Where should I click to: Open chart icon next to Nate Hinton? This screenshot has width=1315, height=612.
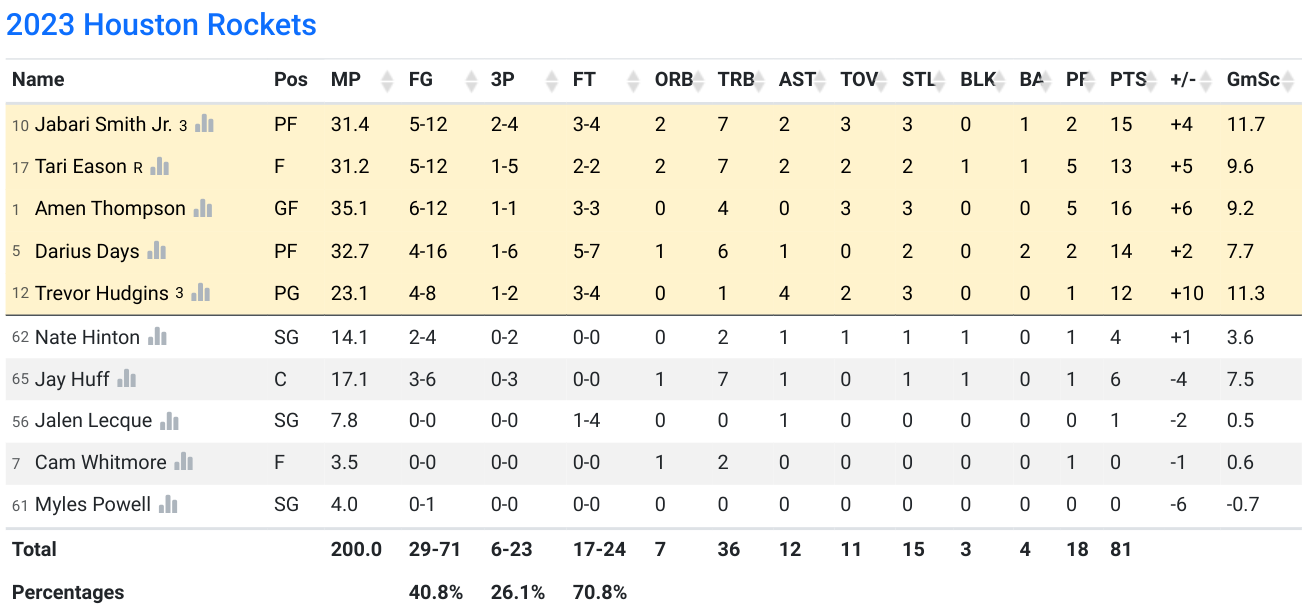tap(158, 337)
